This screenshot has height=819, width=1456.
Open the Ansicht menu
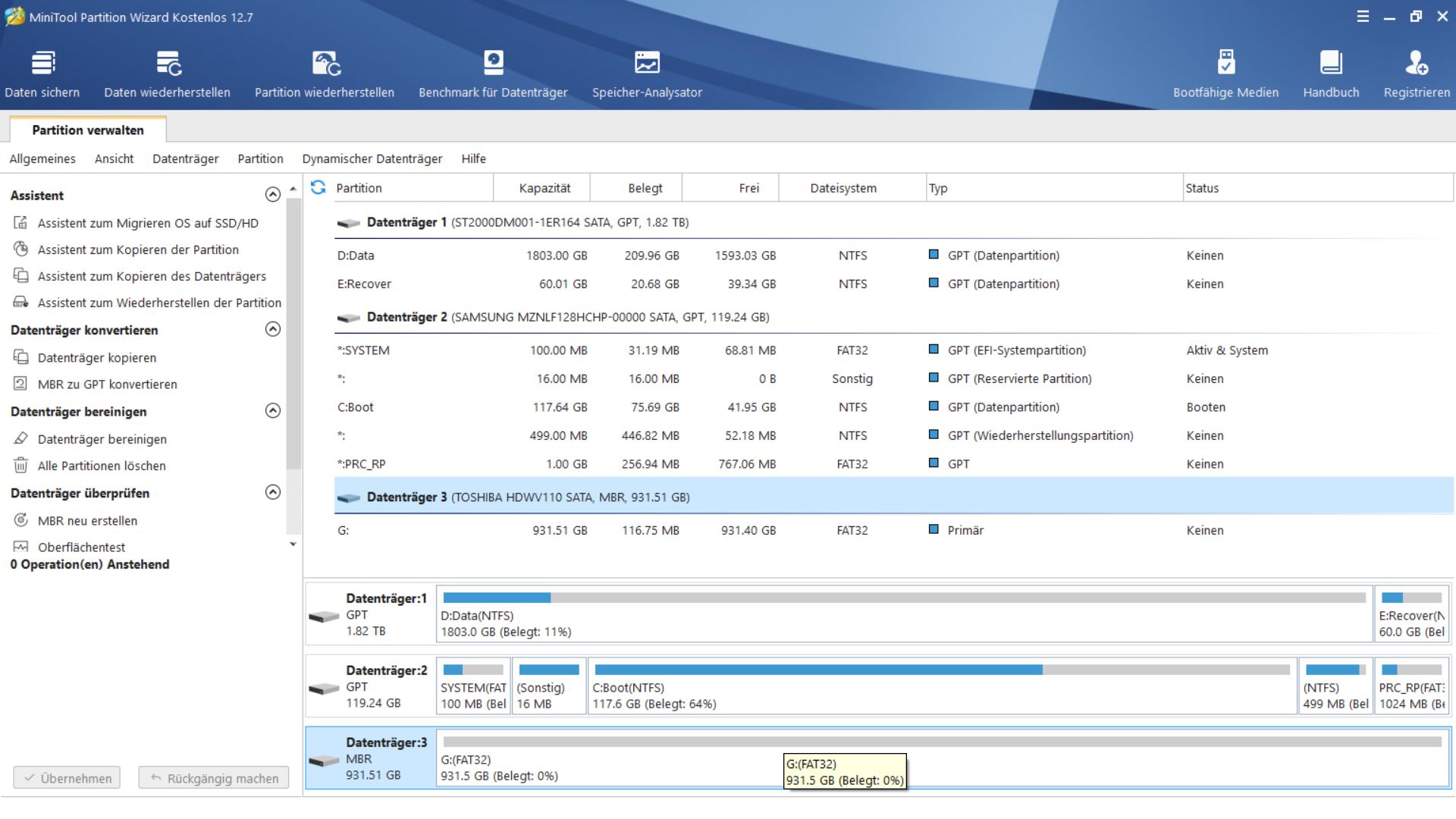click(x=114, y=158)
